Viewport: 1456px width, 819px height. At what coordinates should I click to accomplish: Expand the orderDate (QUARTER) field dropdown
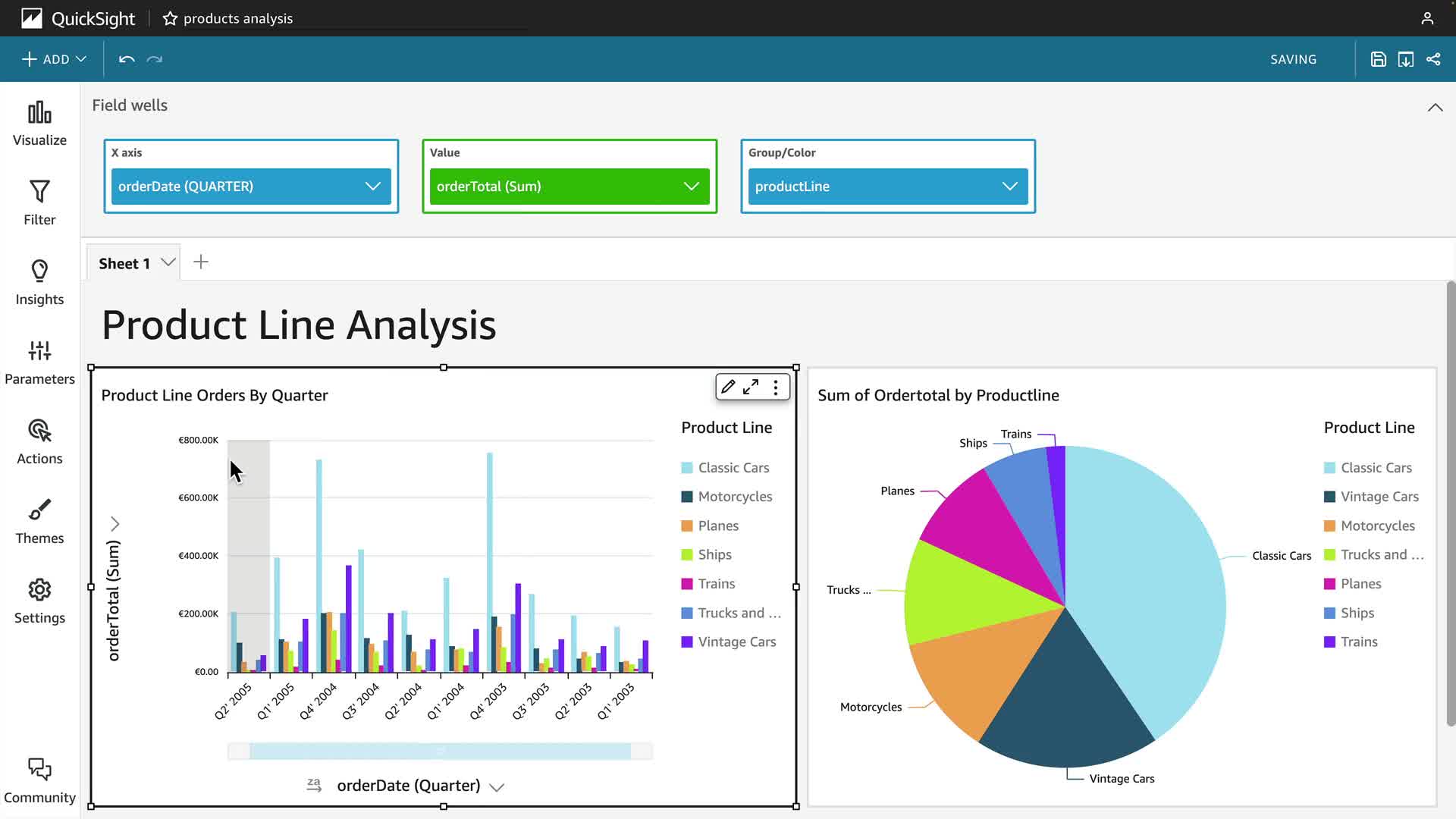coord(372,187)
